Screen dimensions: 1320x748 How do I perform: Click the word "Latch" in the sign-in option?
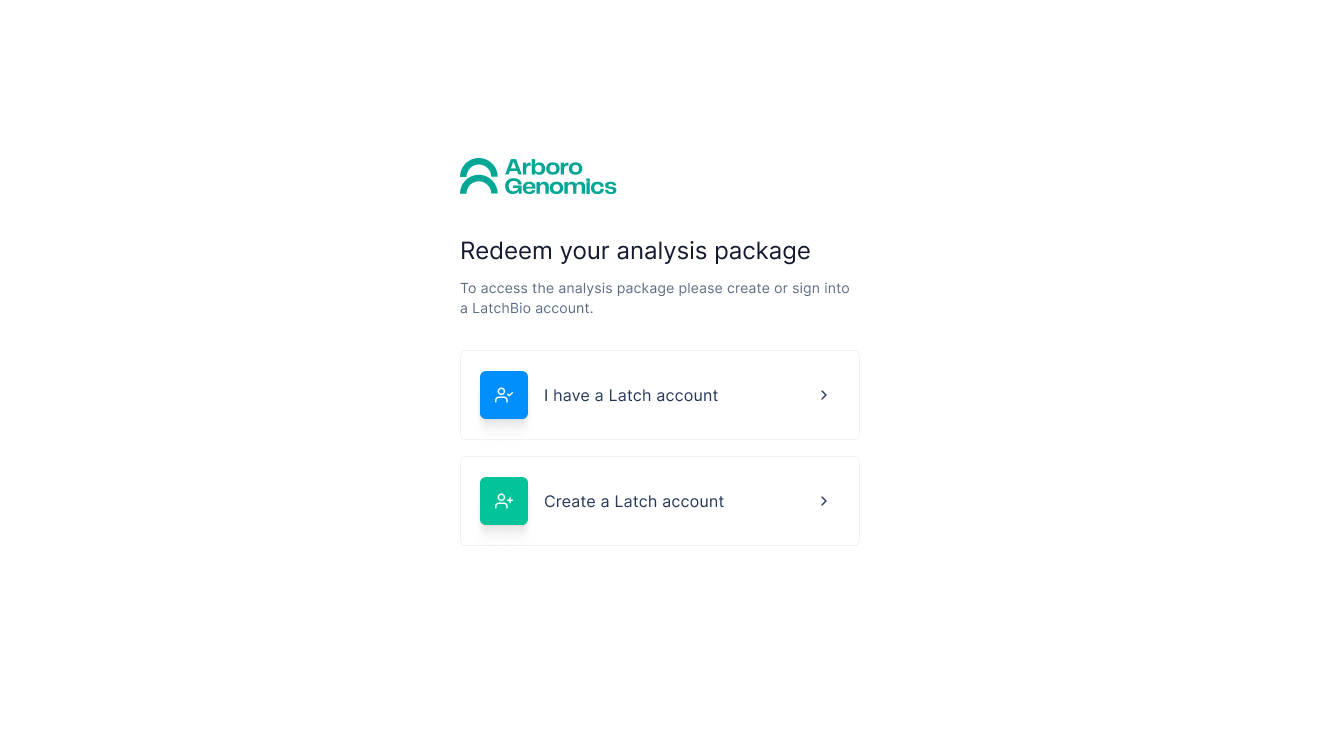630,395
